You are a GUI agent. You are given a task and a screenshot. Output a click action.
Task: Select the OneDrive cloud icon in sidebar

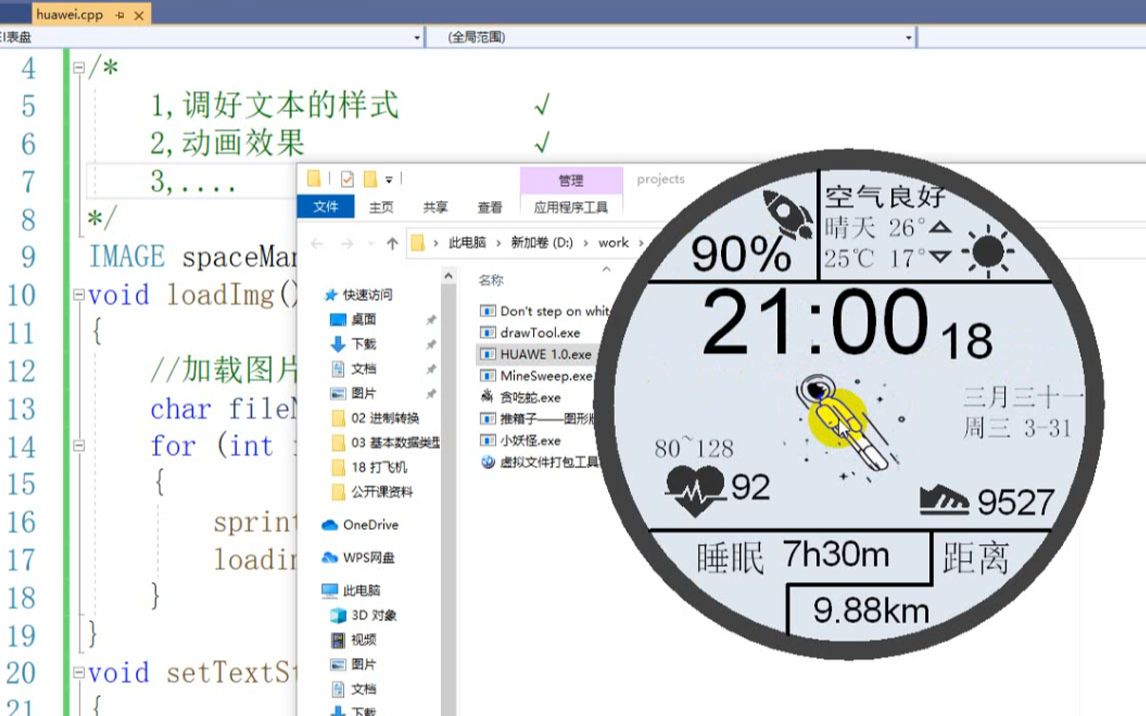pos(329,525)
